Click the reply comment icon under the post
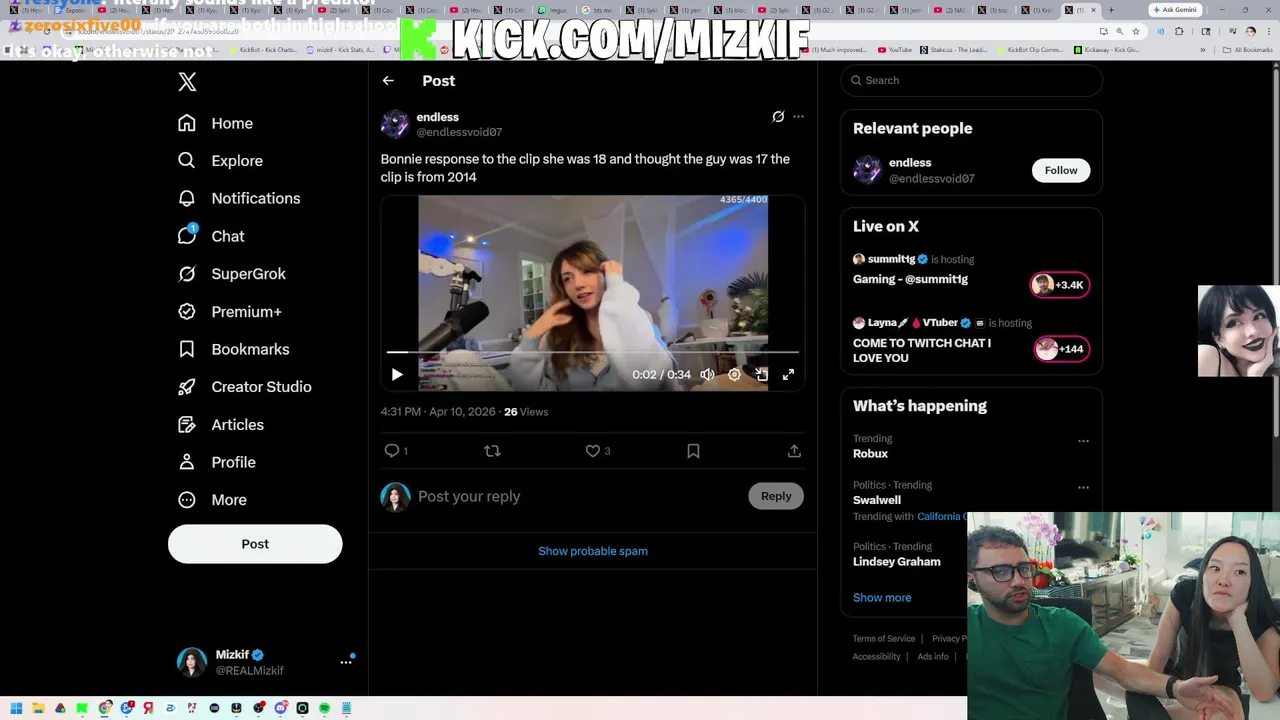 [x=392, y=451]
